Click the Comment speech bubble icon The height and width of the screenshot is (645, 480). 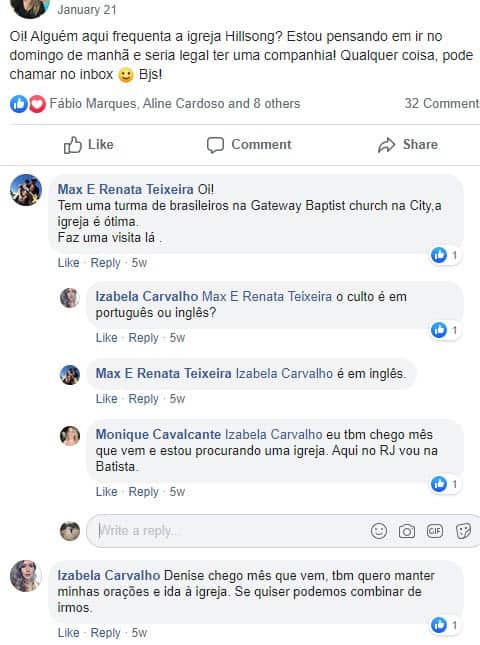pos(215,145)
